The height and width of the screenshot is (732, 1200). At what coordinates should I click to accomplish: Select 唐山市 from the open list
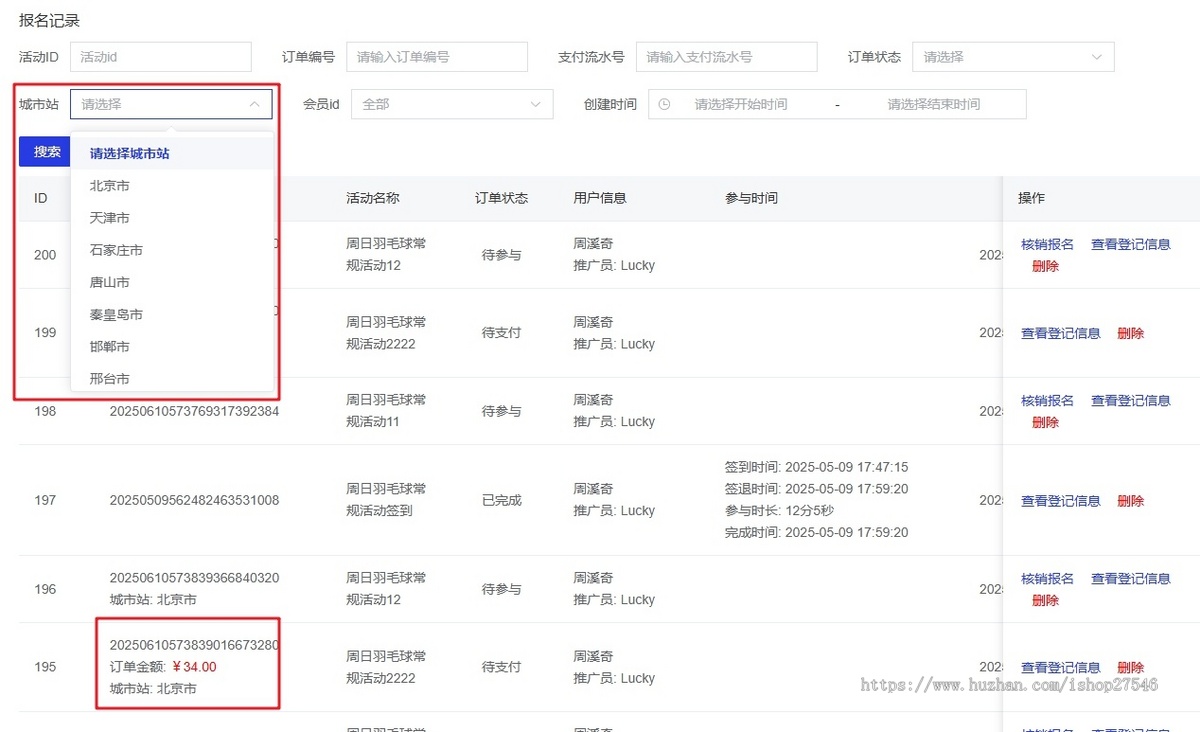(x=107, y=281)
